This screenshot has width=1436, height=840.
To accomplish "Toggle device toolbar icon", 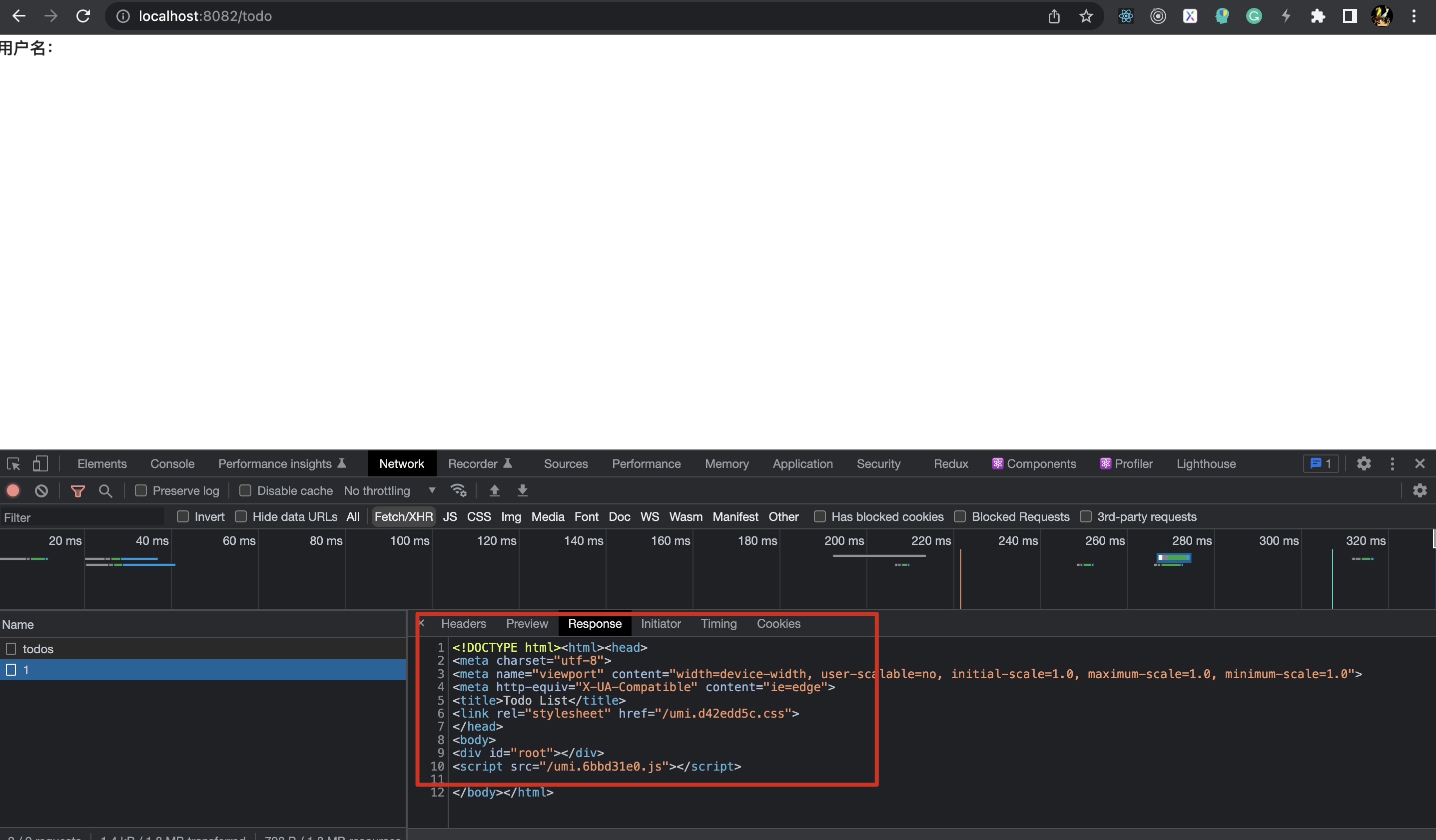I will tap(40, 463).
